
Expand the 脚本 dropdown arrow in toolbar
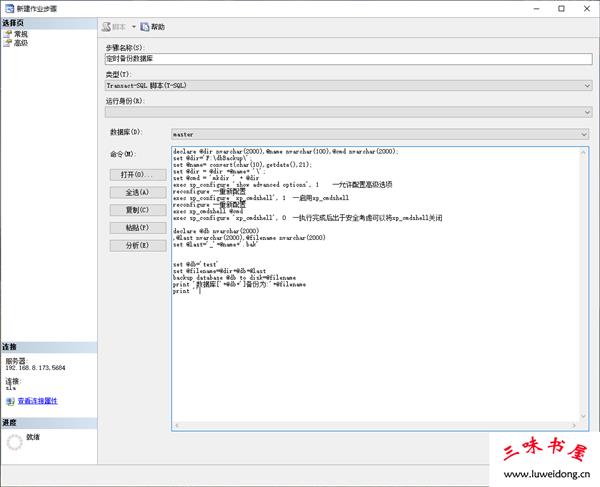[x=133, y=26]
